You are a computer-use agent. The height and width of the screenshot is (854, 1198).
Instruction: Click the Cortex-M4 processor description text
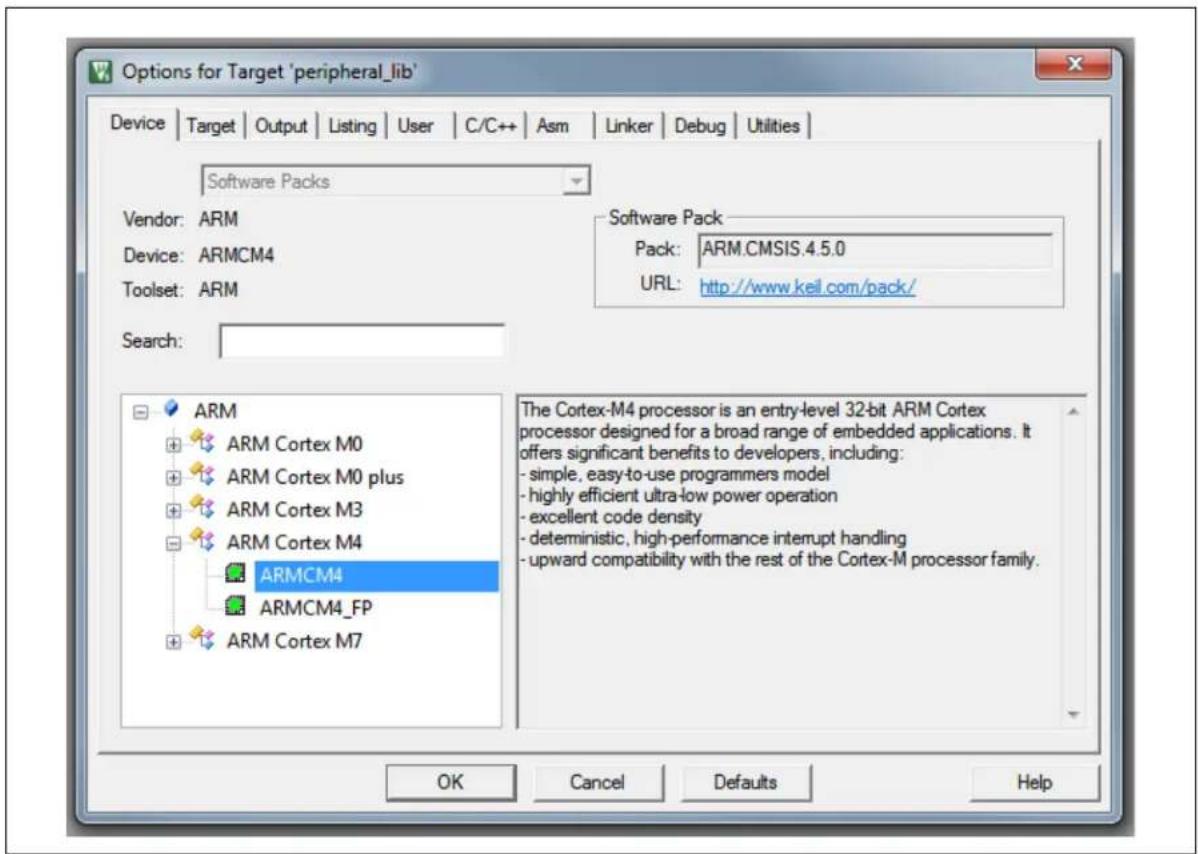[x=779, y=484]
